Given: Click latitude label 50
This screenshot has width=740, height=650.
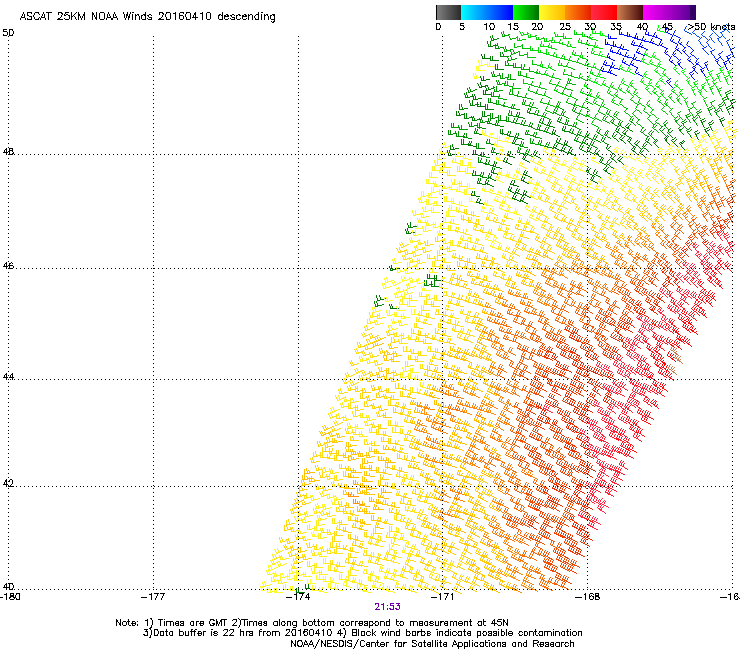Looking at the screenshot, I should click(8, 33).
